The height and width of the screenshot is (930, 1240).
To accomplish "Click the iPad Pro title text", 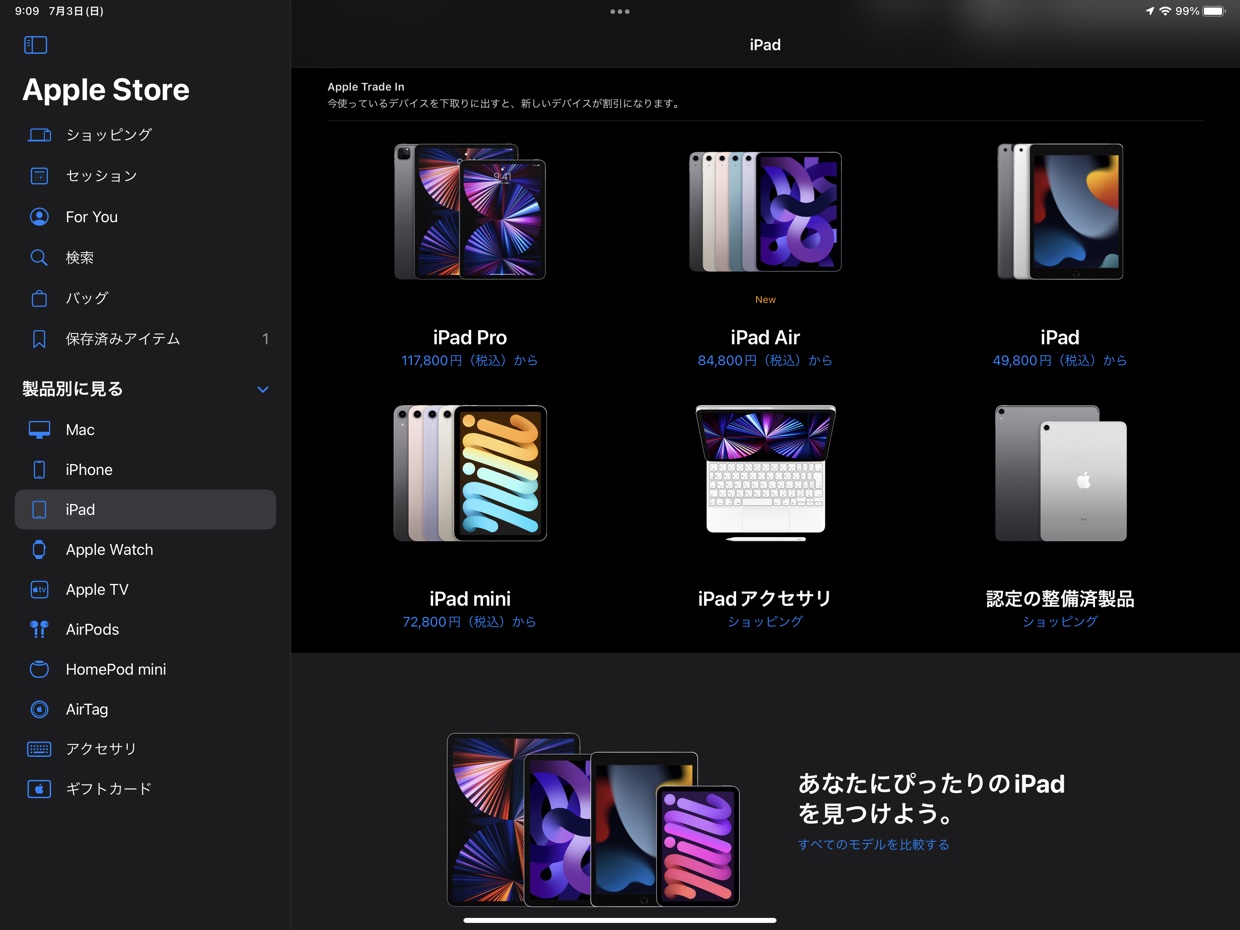I will tap(470, 337).
